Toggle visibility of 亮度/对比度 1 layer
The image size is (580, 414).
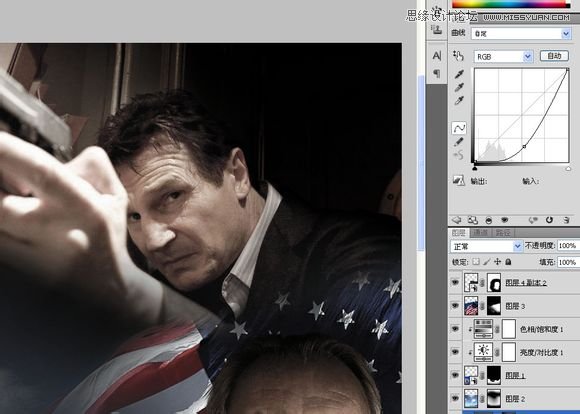(x=455, y=352)
